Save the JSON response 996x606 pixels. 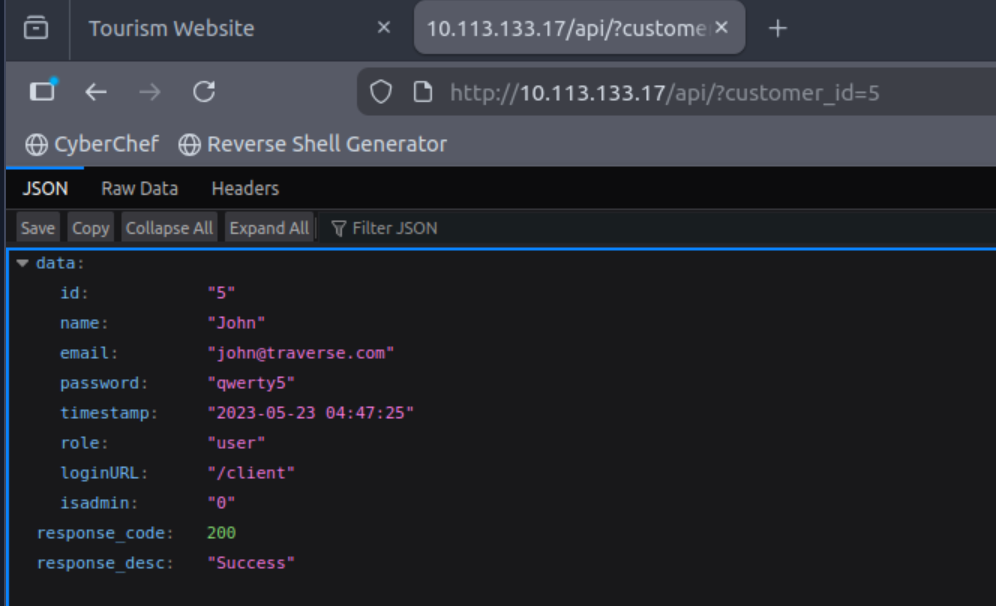pyautogui.click(x=37, y=228)
